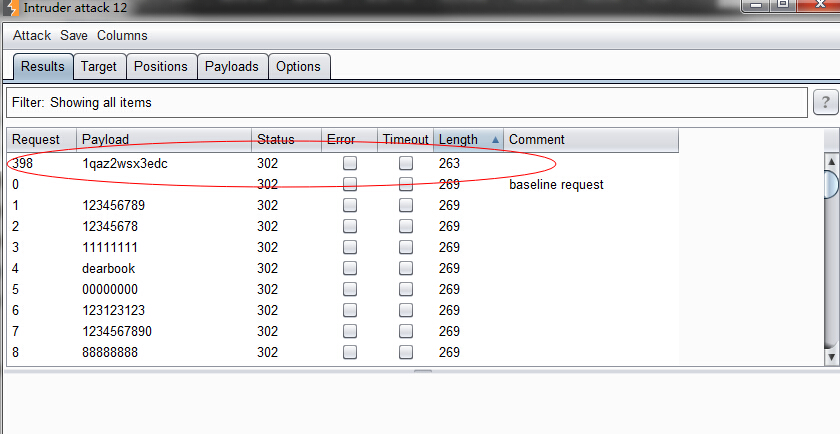Click status 302 of dearbook row
The width and height of the screenshot is (840, 434).
click(267, 268)
